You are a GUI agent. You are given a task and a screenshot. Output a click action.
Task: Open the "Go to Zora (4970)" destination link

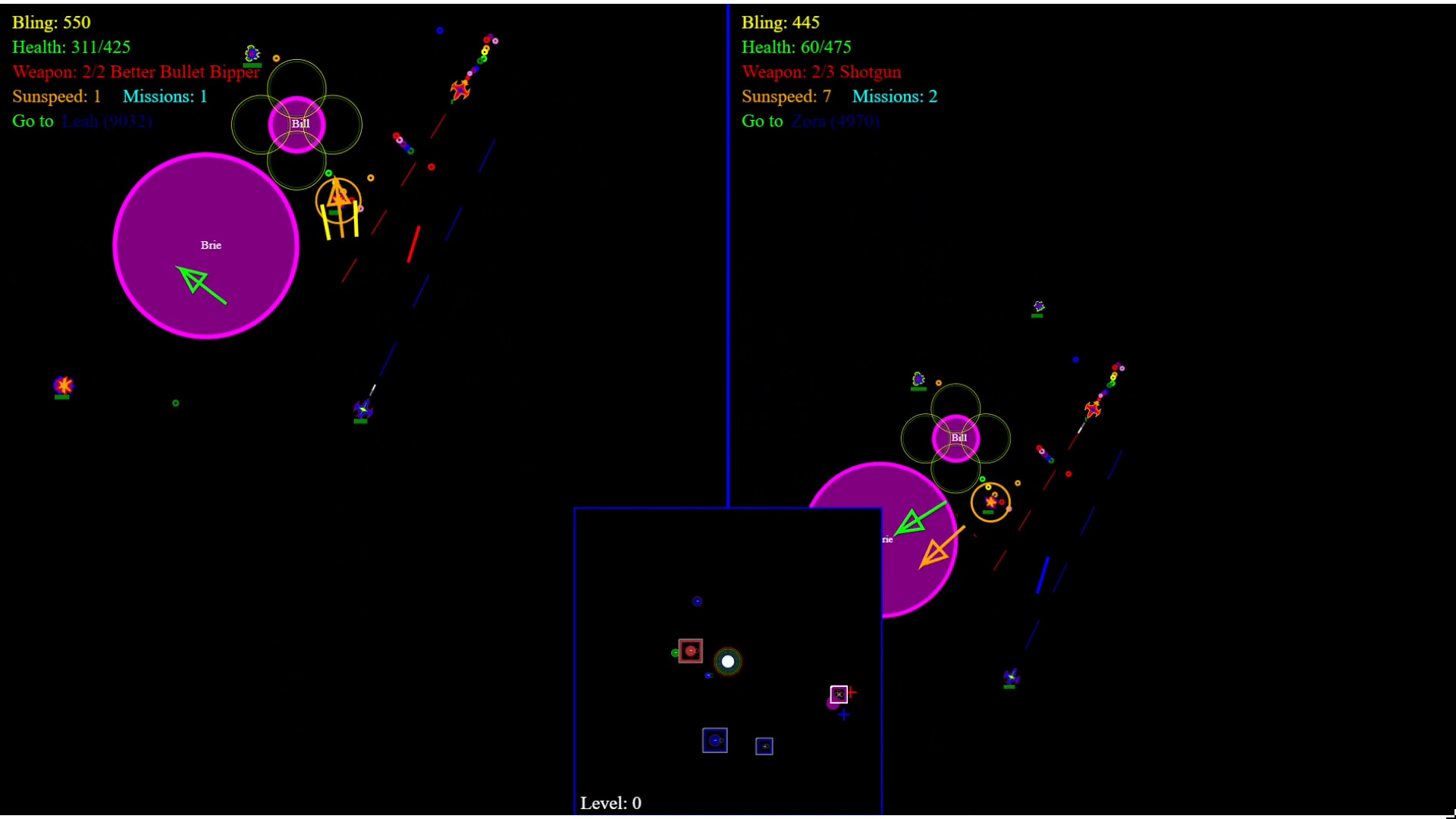[834, 121]
